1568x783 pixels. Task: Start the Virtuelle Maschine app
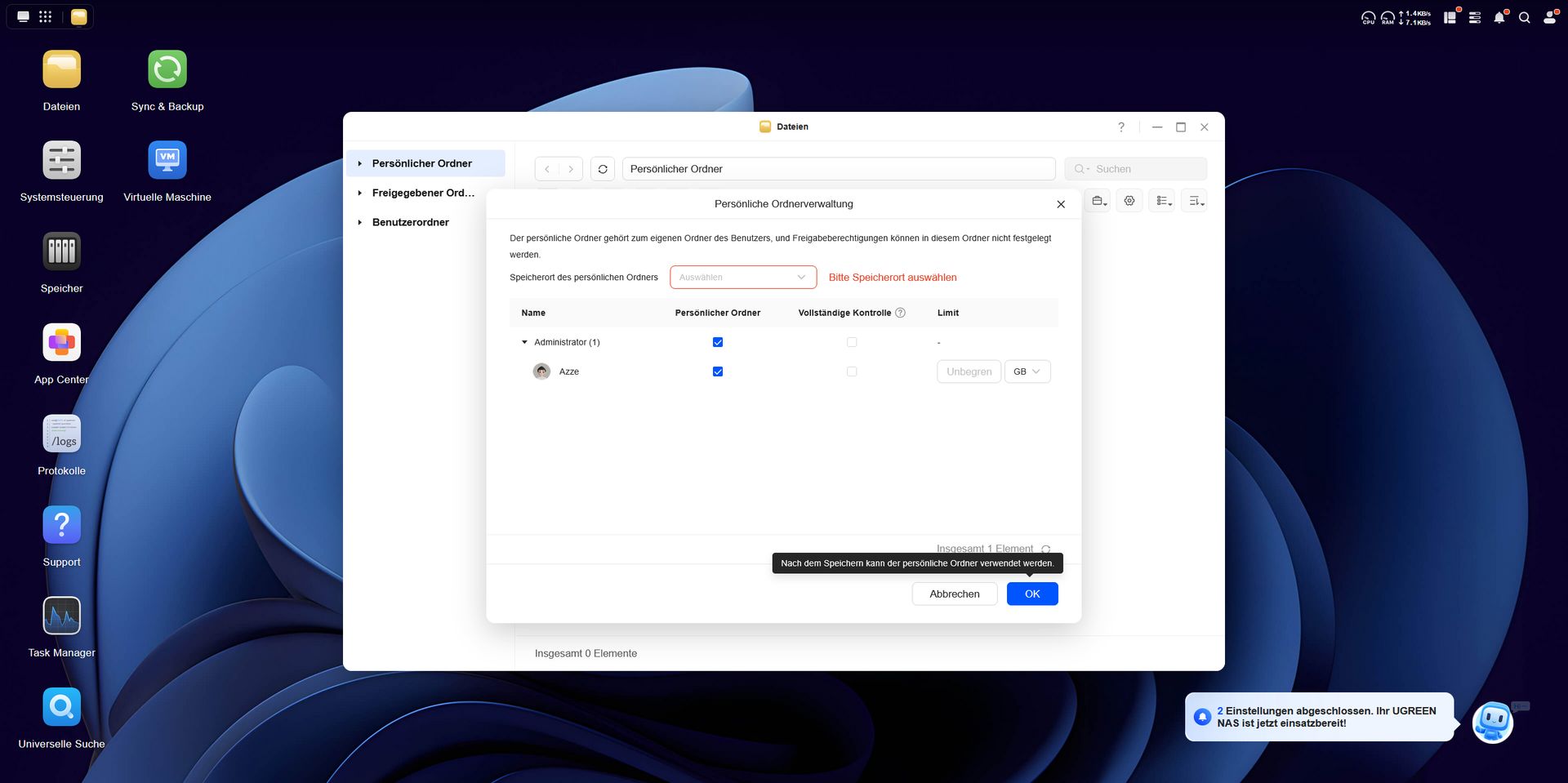167,161
